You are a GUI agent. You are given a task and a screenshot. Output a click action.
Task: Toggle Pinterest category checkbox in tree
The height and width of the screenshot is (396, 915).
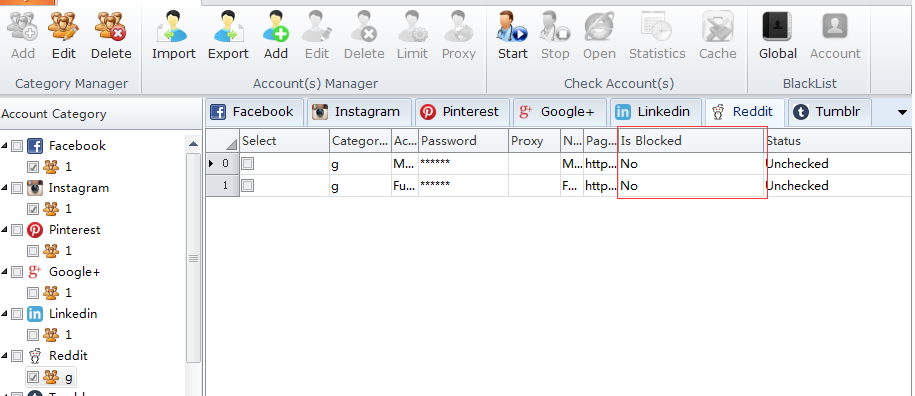click(18, 230)
